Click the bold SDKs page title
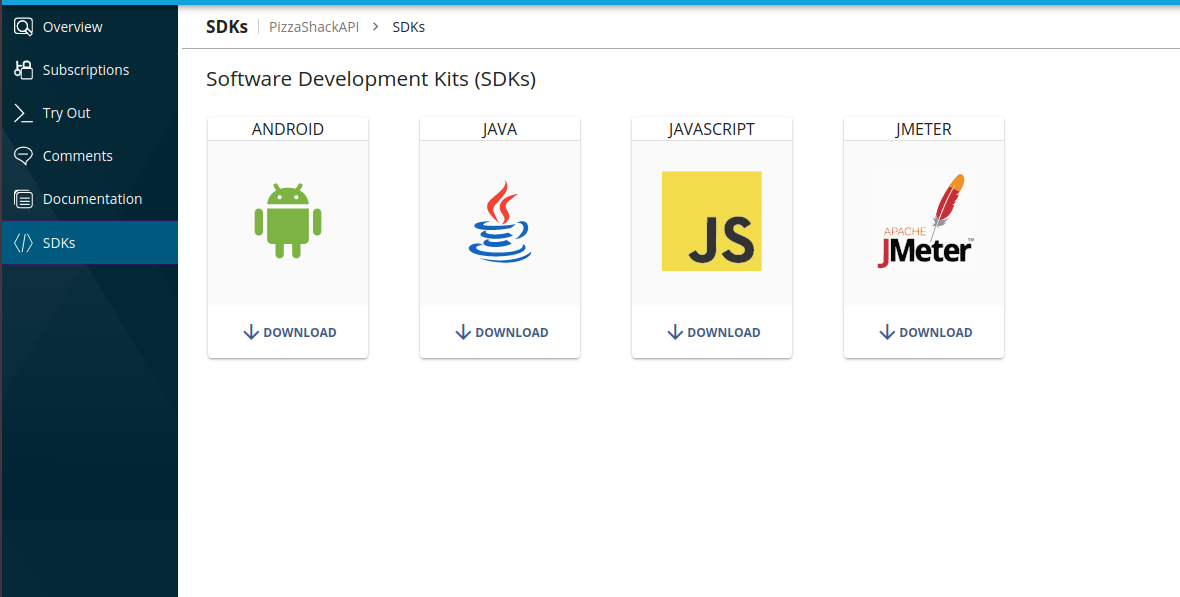1180x597 pixels. pyautogui.click(x=227, y=27)
